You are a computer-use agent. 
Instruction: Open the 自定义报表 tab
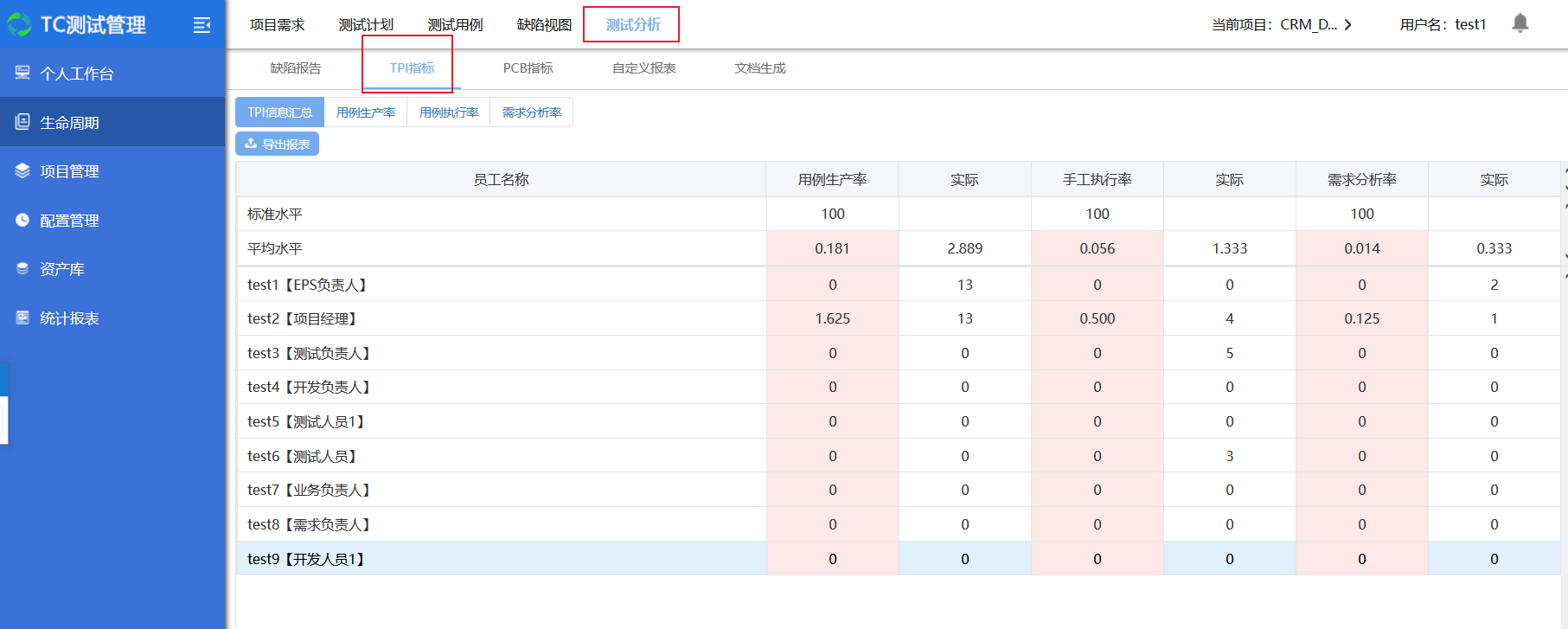[x=643, y=68]
